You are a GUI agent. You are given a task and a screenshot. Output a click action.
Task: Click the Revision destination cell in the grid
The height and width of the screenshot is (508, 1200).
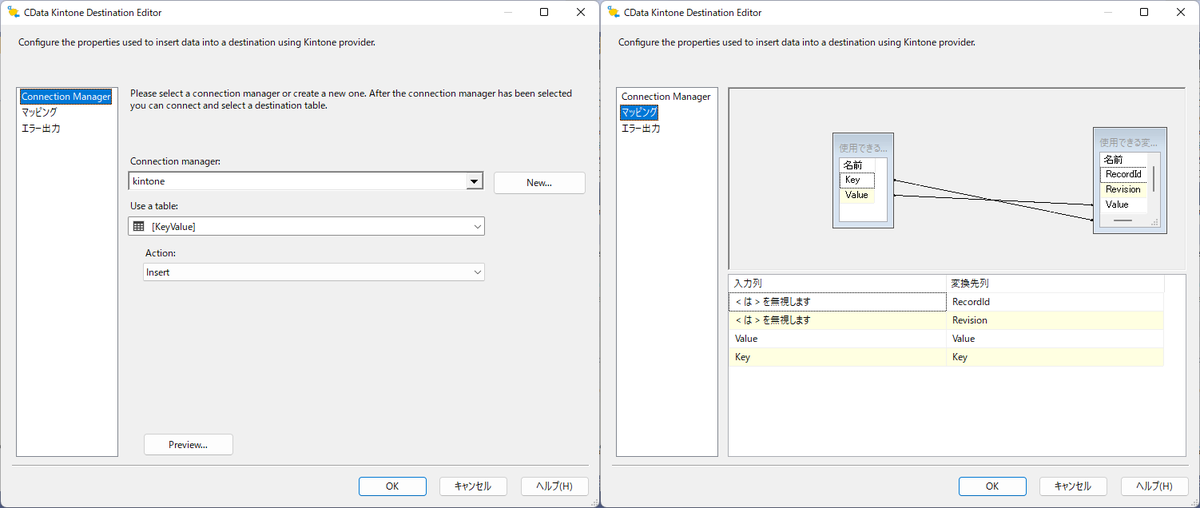tap(1055, 320)
